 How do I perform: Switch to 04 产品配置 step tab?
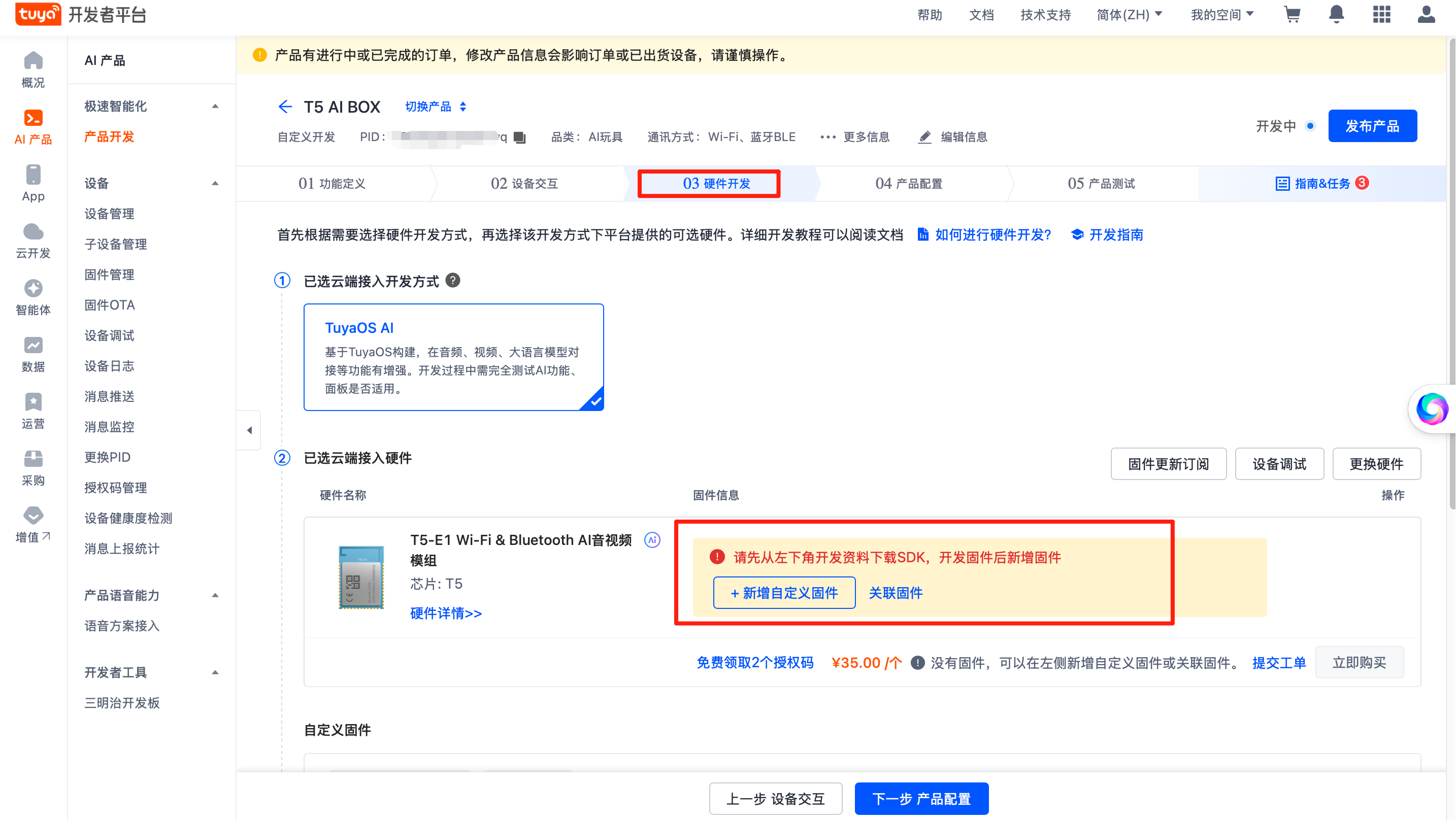pos(909,183)
